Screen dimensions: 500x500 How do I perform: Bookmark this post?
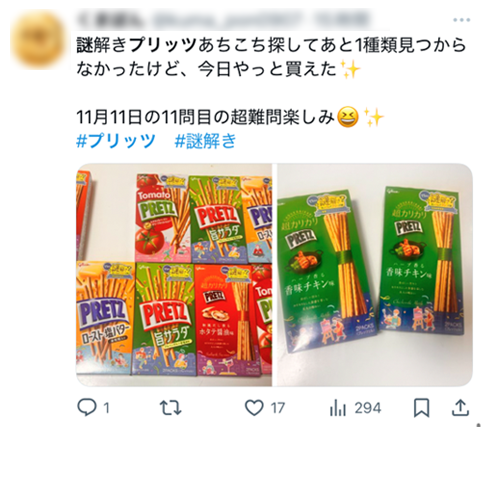(421, 408)
